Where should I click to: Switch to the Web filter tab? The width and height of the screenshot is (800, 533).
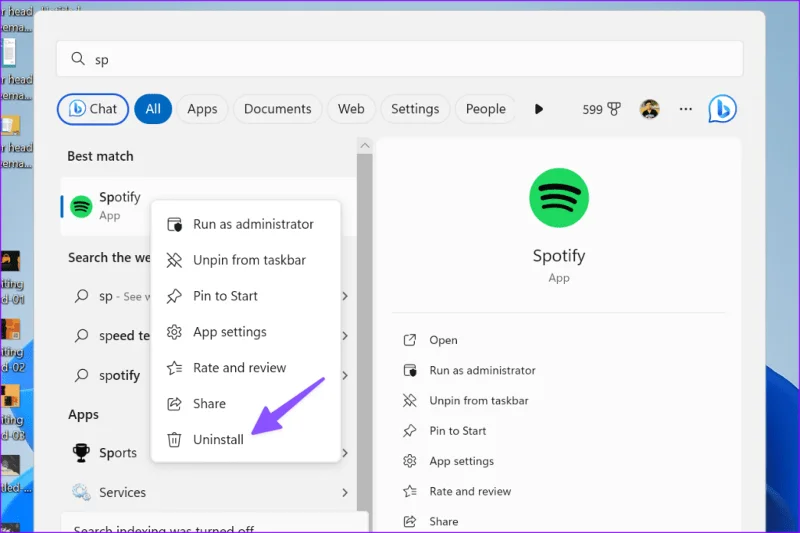tap(351, 109)
